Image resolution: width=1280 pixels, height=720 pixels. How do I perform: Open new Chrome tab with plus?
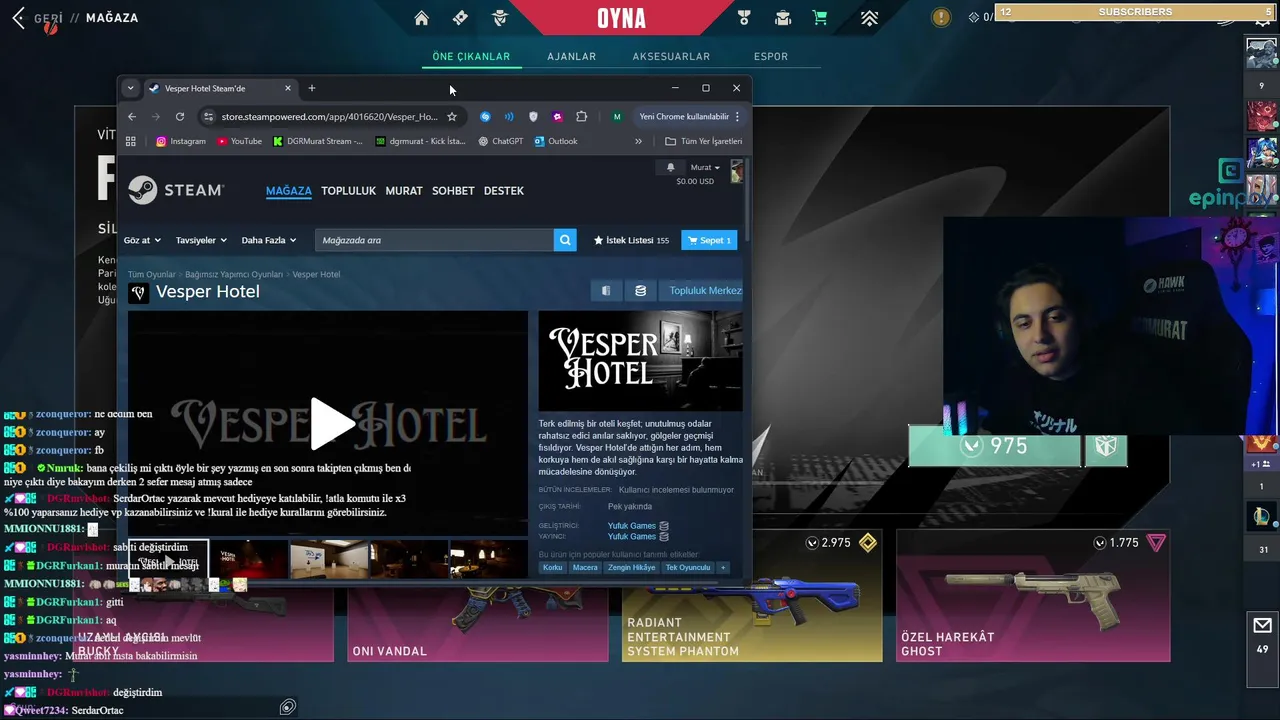click(x=312, y=88)
